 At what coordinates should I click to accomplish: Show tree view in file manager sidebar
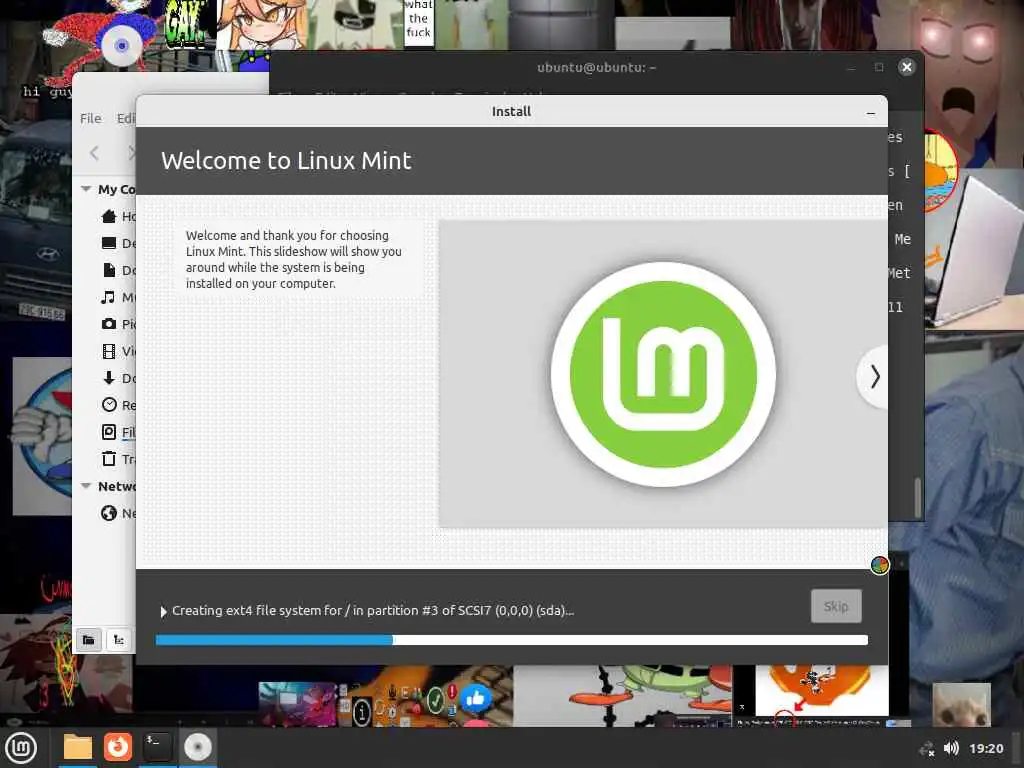[119, 640]
